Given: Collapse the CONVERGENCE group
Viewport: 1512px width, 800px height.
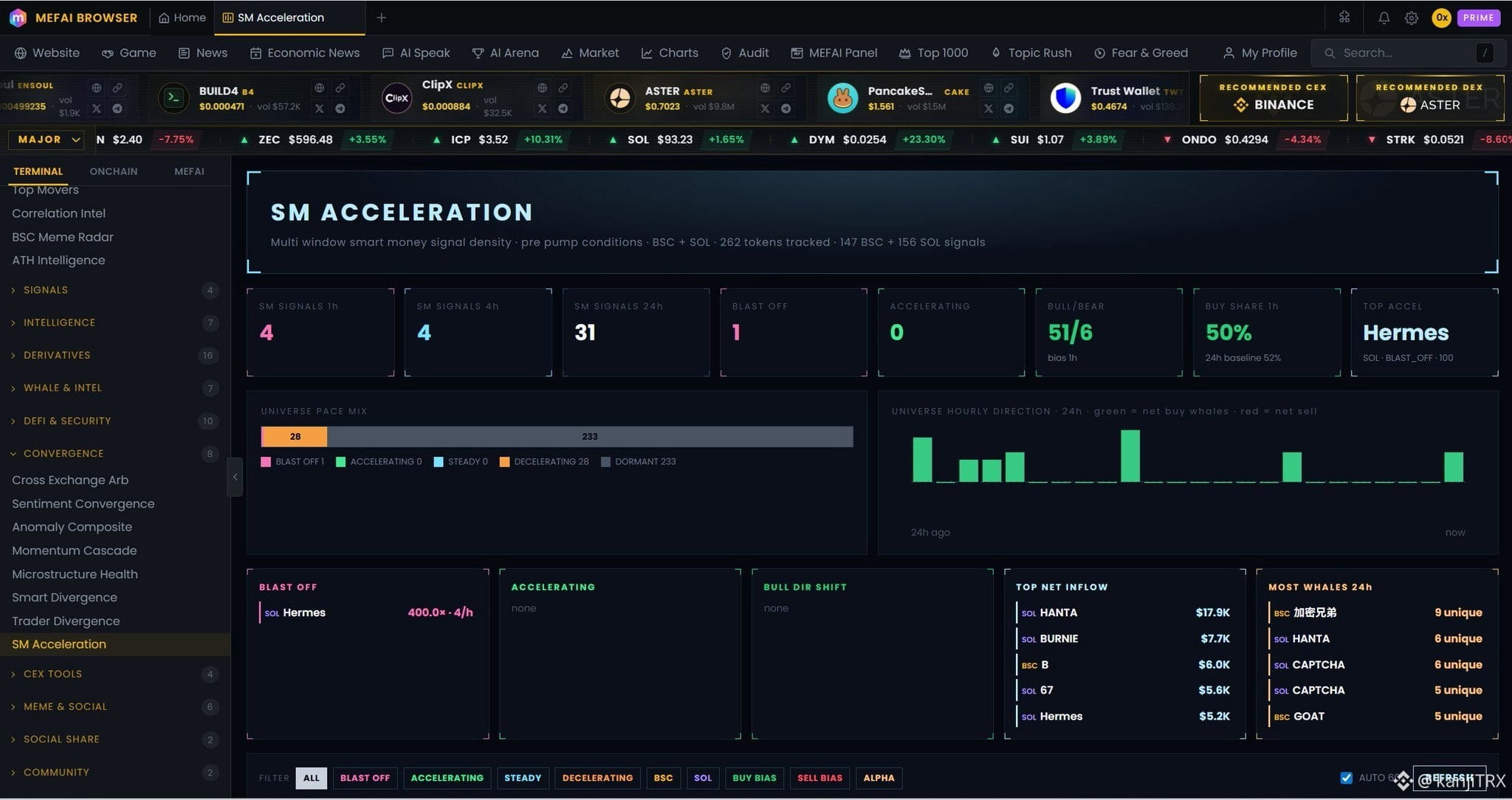Looking at the screenshot, I should tap(115, 453).
